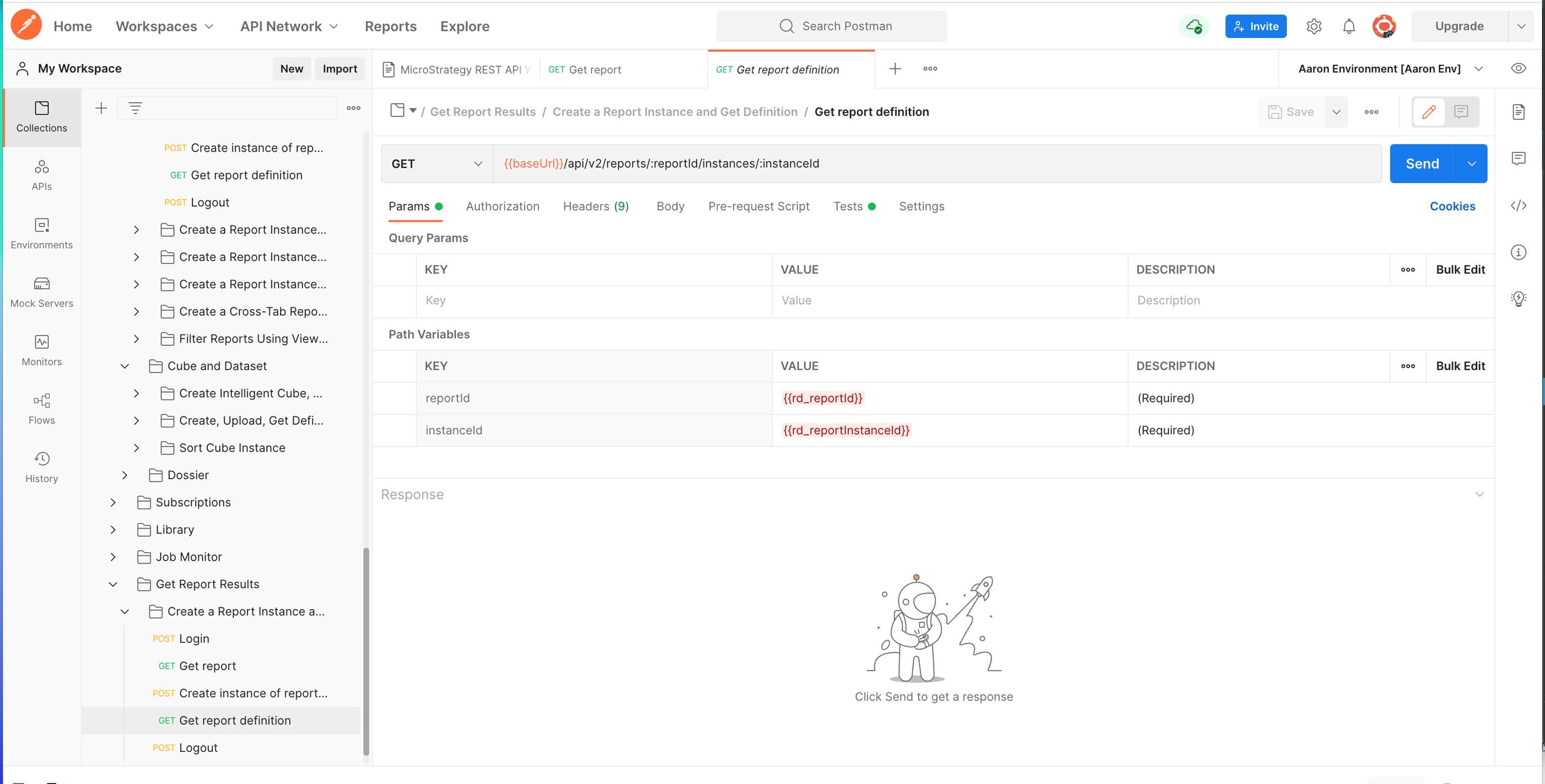This screenshot has height=784, width=1545.
Task: Click the sidebar filter funnel icon
Action: tap(135, 108)
